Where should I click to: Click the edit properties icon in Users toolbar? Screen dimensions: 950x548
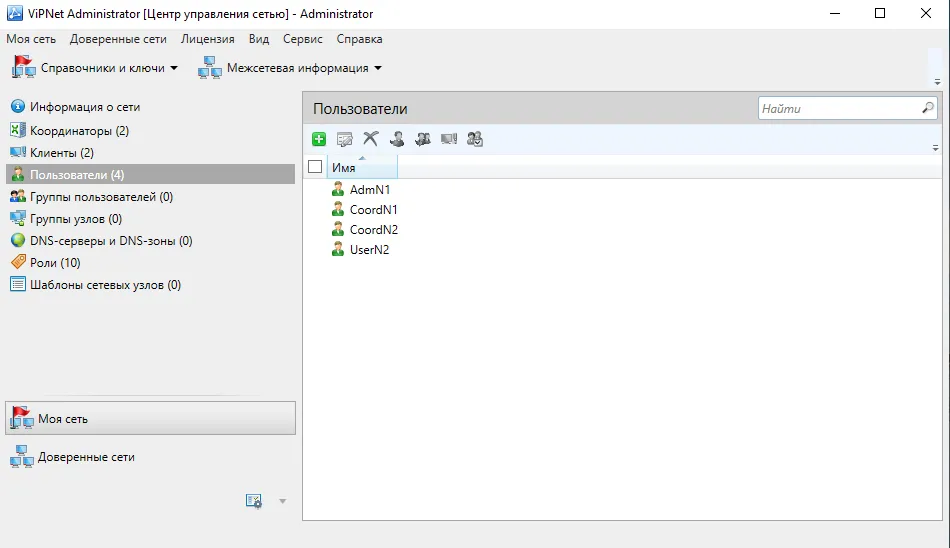(x=345, y=139)
